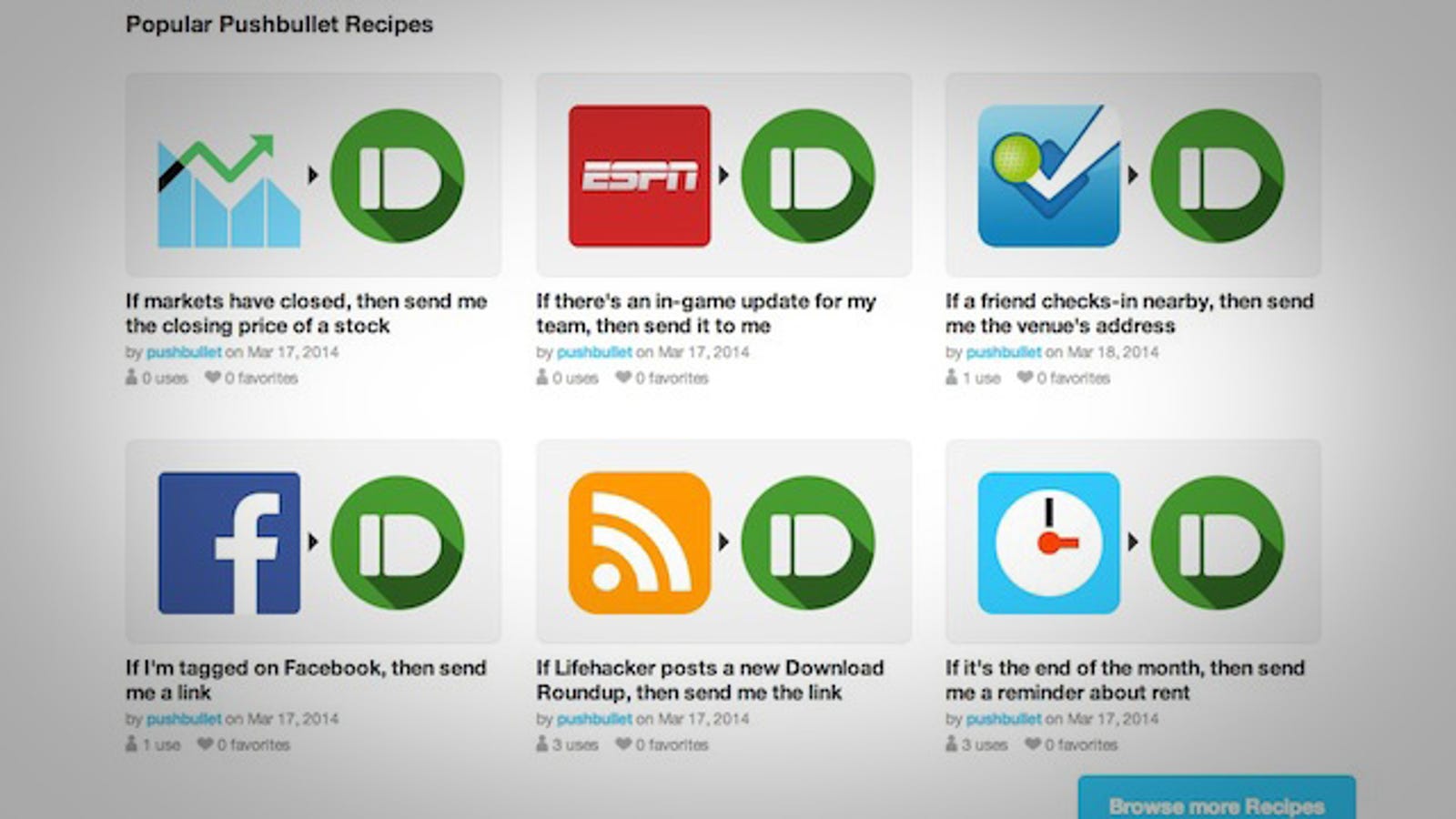Click the Date & Time clock icon
The width and height of the screenshot is (1456, 819).
point(1048,542)
